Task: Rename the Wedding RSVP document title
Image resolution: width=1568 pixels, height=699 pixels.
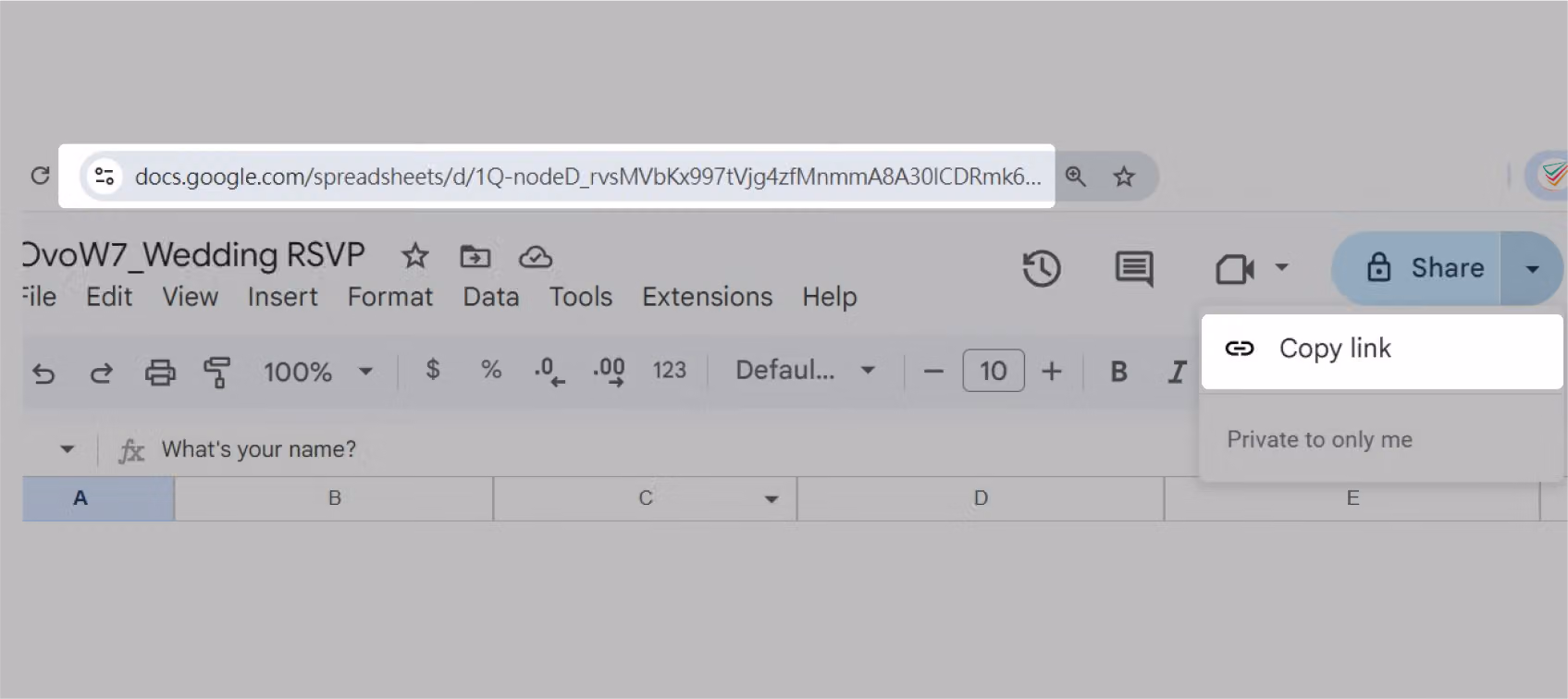Action: [x=193, y=254]
